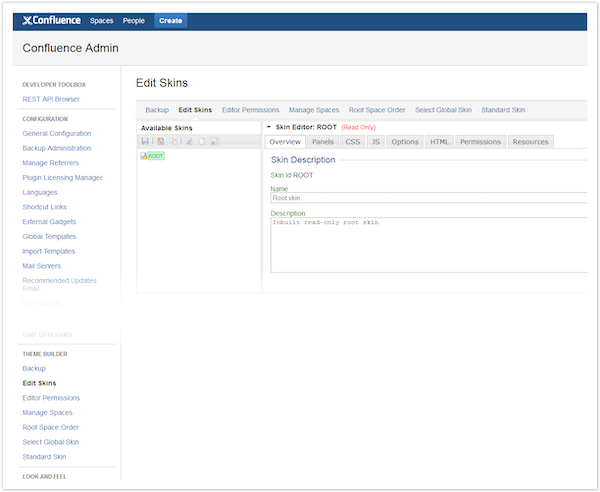This screenshot has height=492, width=600.
Task: Open Standard Skin in top navigation bar
Action: (503, 110)
